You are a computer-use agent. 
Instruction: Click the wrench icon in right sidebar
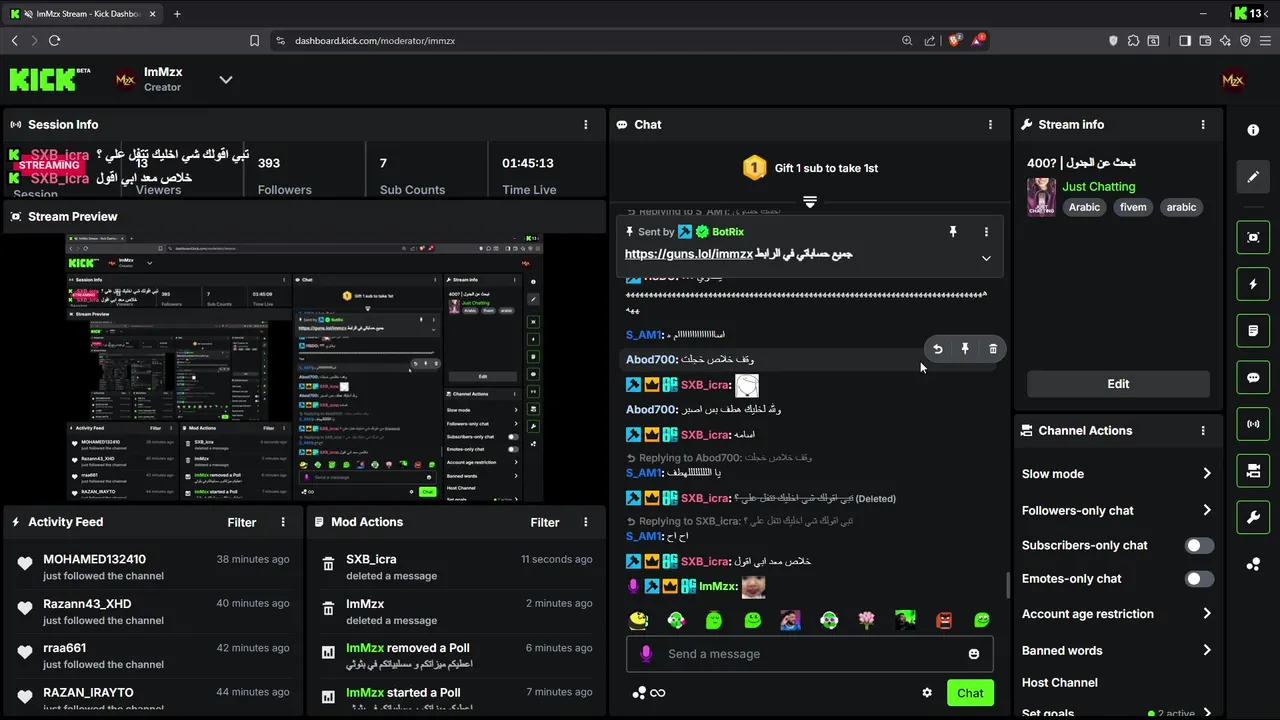(1253, 517)
